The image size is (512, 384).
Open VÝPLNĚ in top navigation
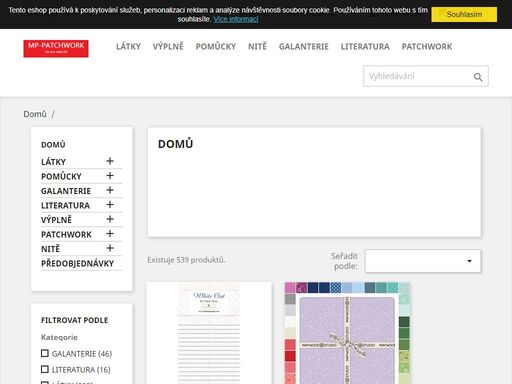coord(168,47)
